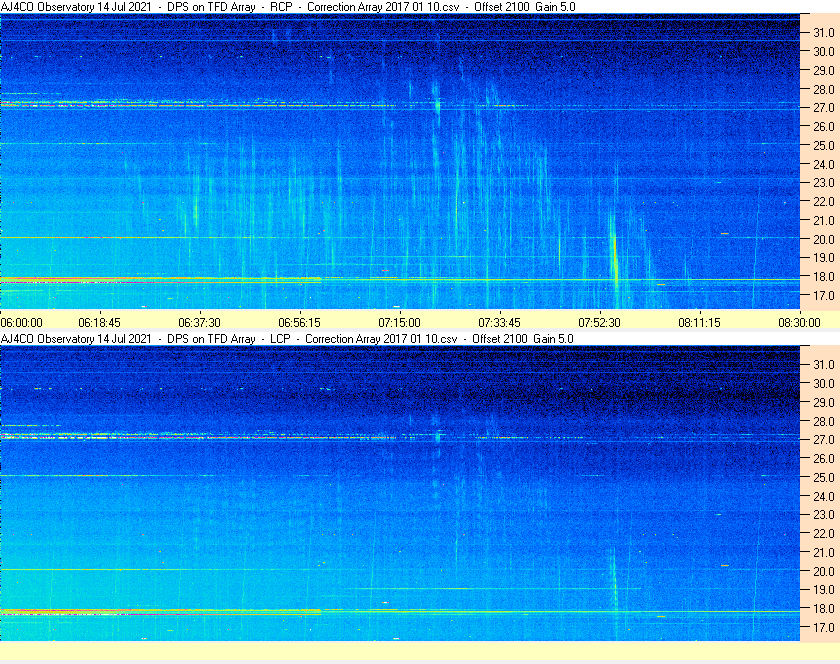
Task: Click the 20.0 frequency label in LCP panel
Action: (824, 571)
